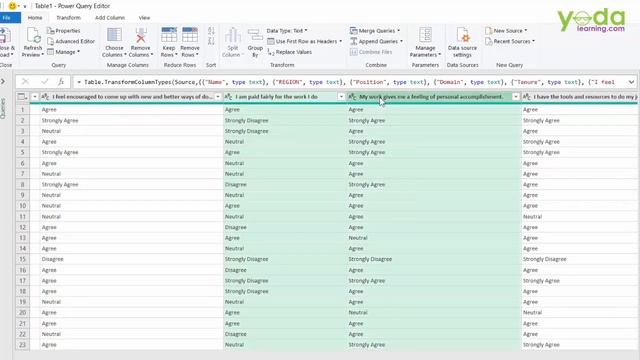The image size is (640, 360).
Task: Open the Append Queries dropdown
Action: click(376, 41)
